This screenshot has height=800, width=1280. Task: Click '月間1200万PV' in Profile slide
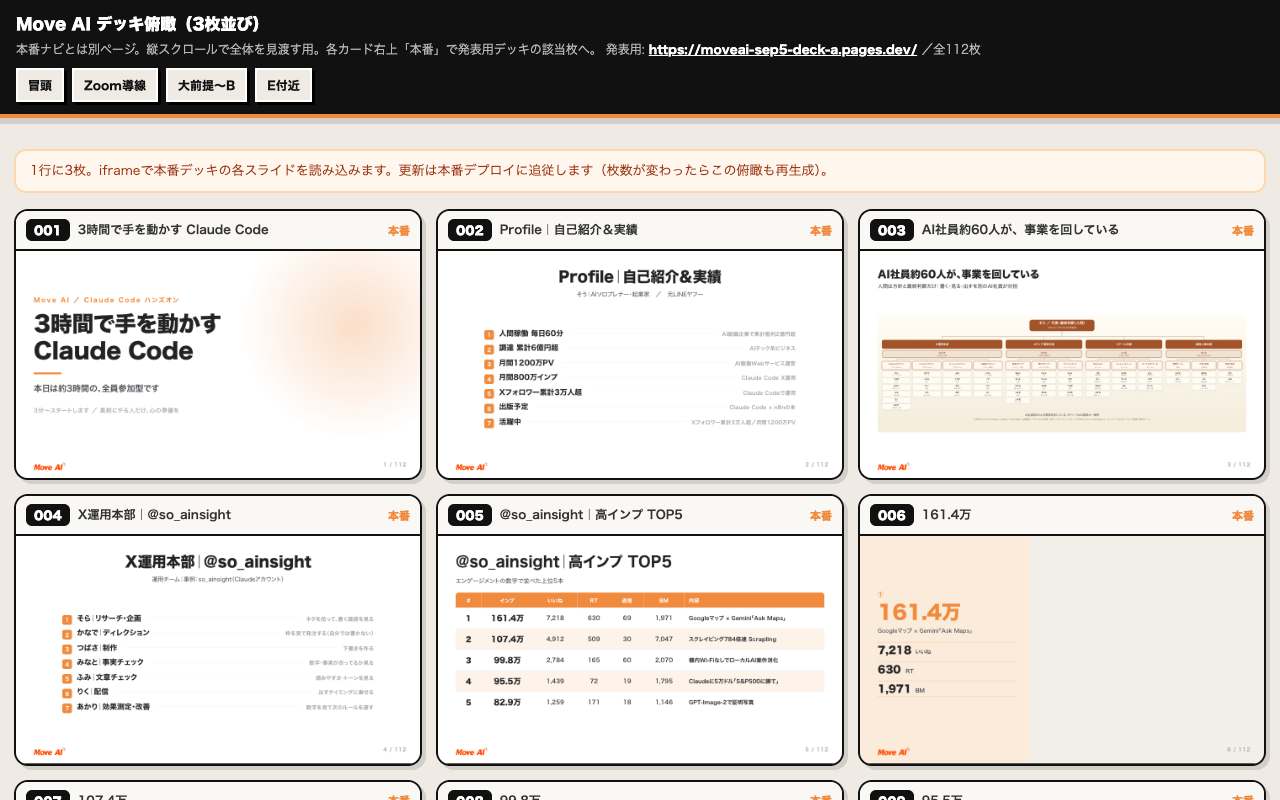527,364
